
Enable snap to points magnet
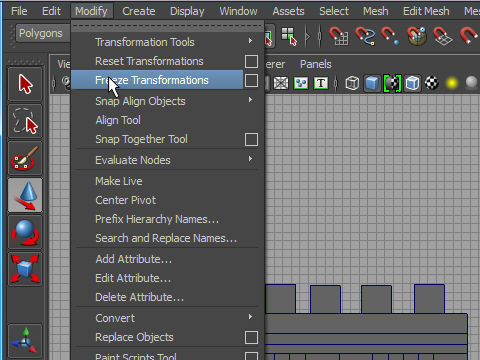(390, 36)
